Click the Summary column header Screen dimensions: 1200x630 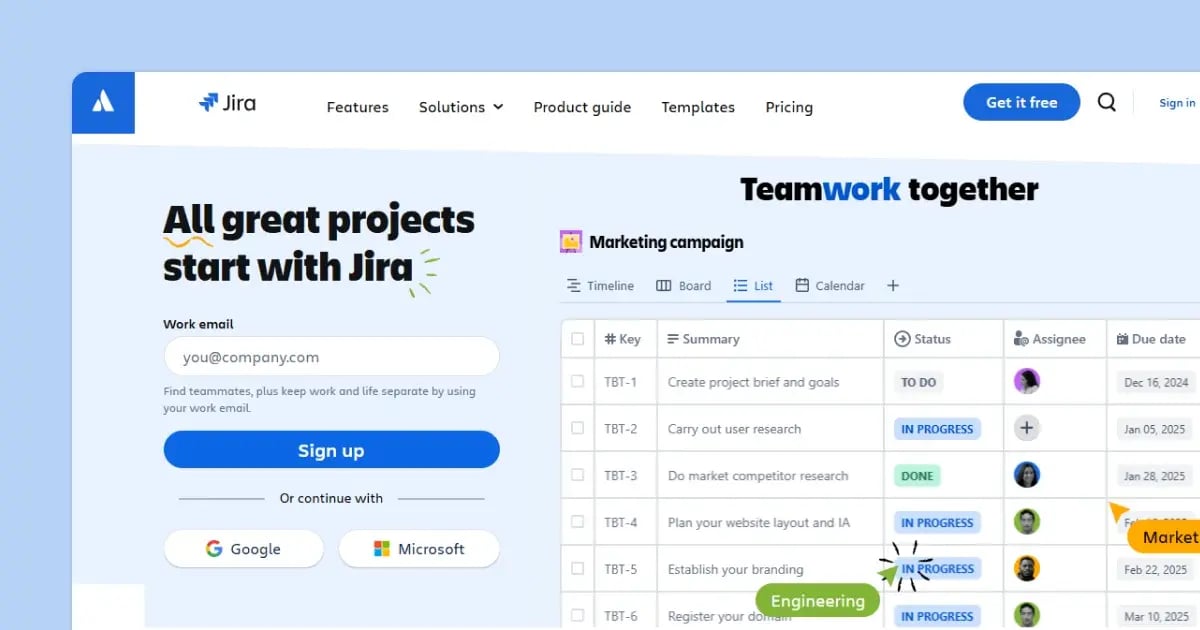703,339
